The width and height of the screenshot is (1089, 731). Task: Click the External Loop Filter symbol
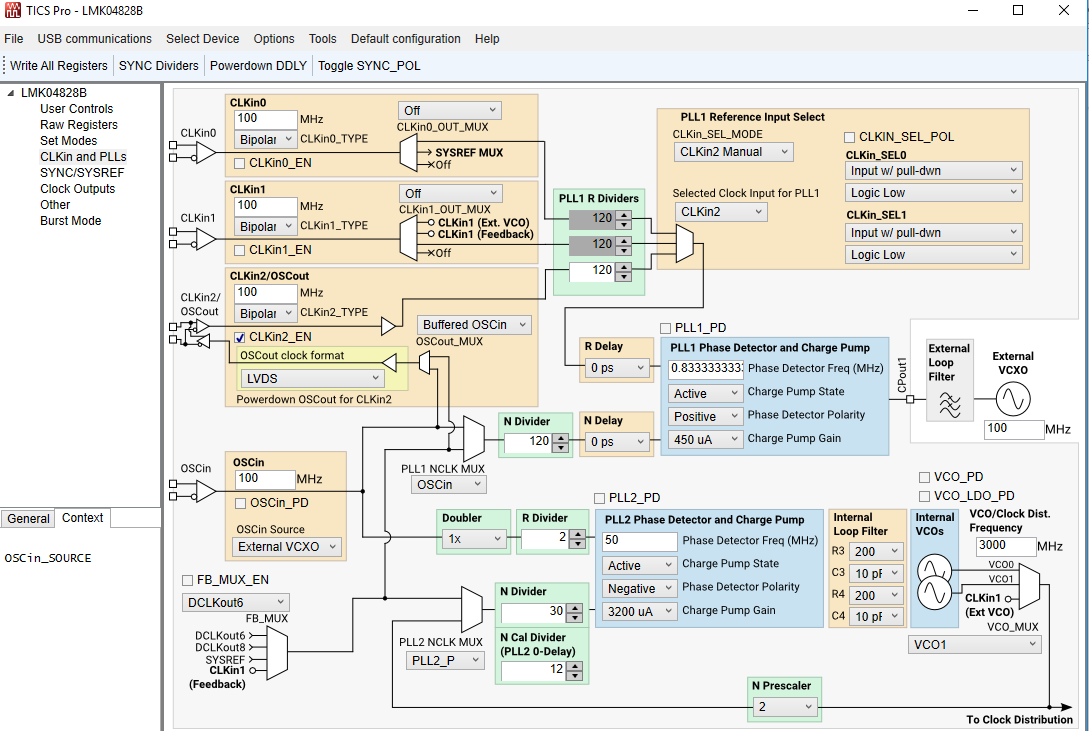pyautogui.click(x=949, y=403)
